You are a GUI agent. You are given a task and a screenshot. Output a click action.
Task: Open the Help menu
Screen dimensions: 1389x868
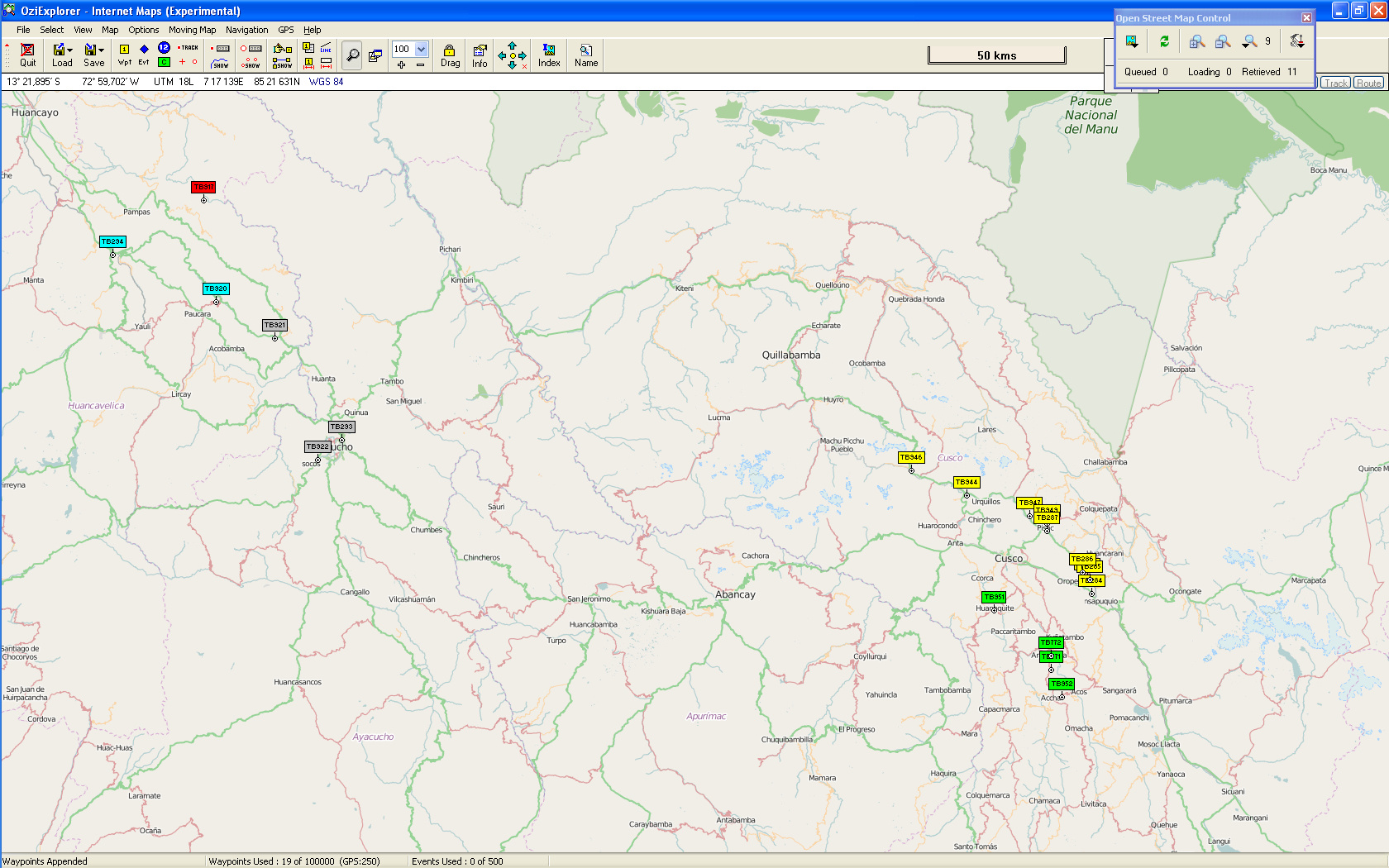click(x=312, y=30)
